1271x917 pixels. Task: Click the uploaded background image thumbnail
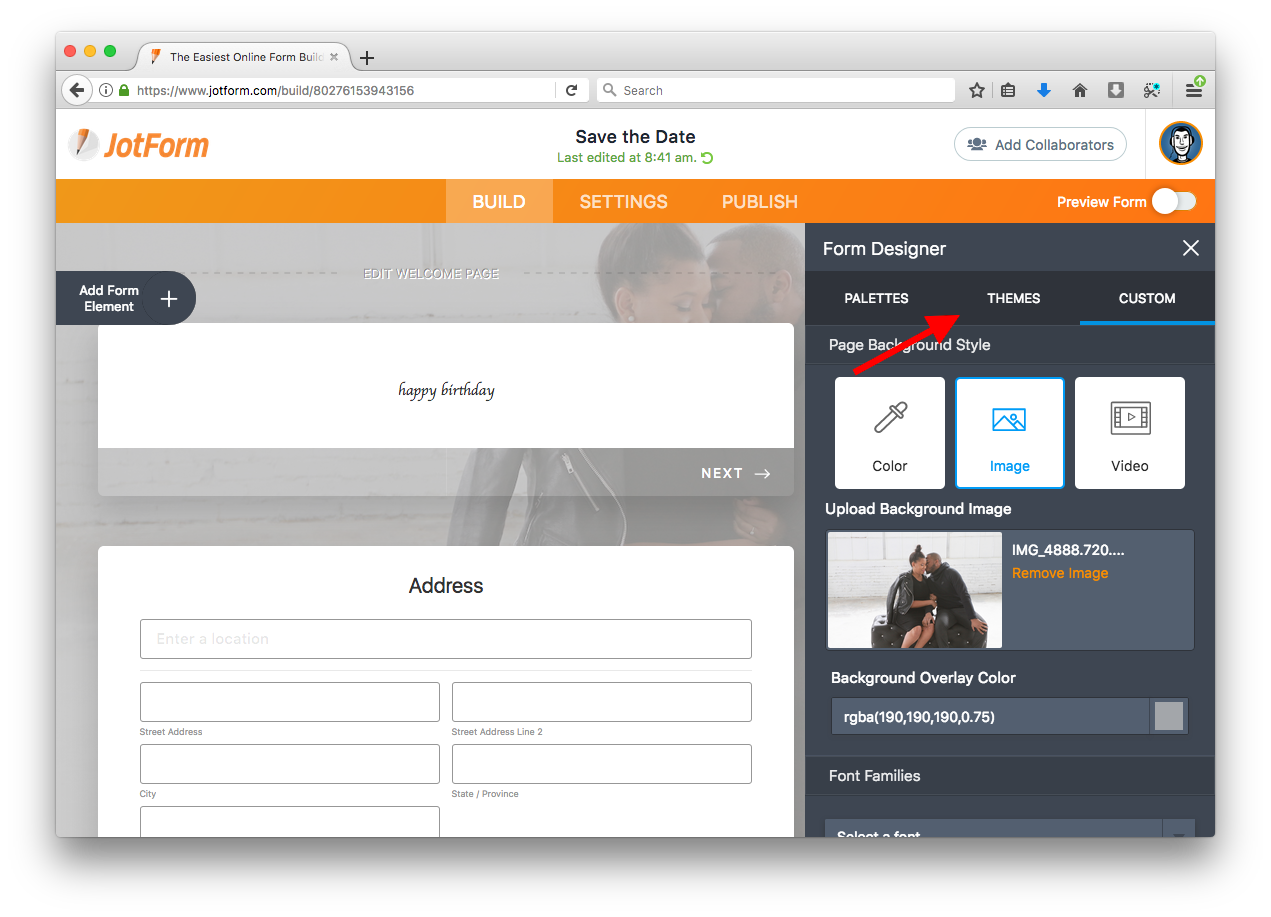pos(913,590)
